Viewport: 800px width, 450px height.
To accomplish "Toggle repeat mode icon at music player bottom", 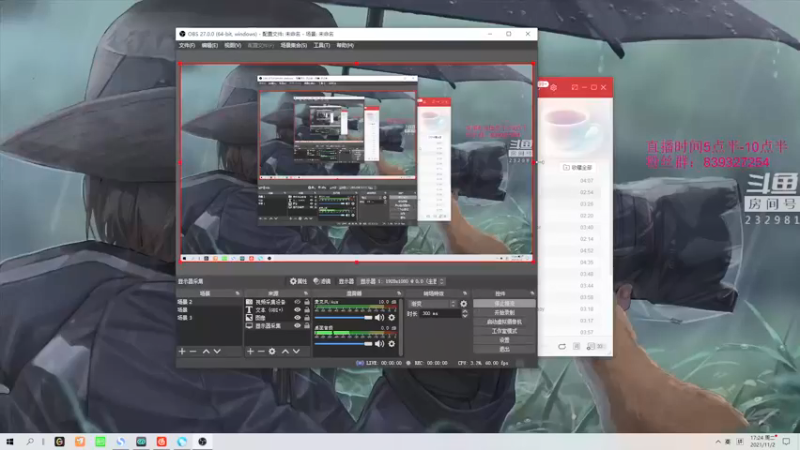I will pyautogui.click(x=562, y=346).
